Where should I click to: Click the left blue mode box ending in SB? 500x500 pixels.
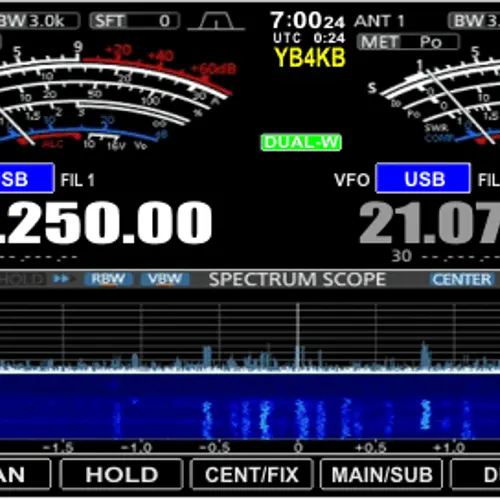point(27,178)
